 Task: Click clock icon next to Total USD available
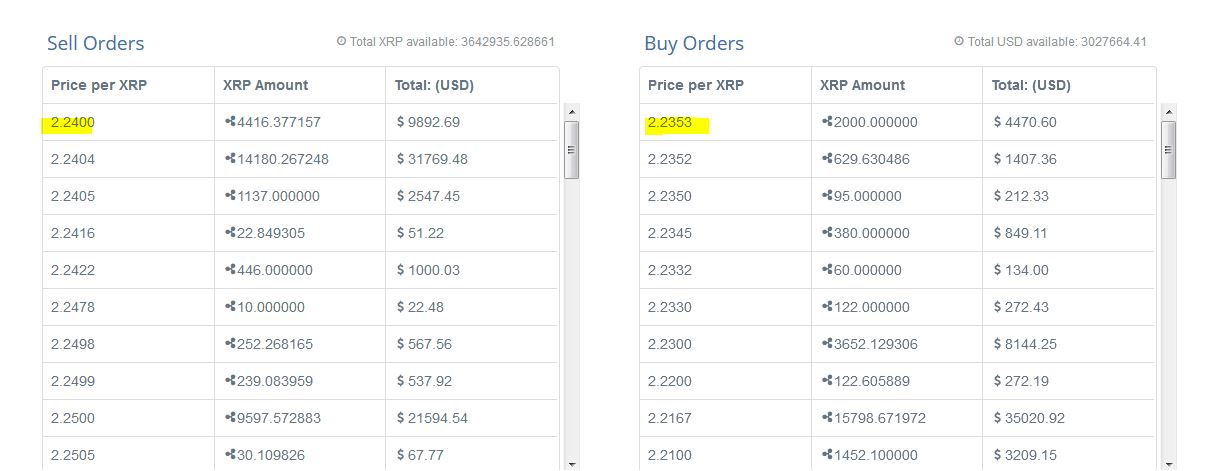[958, 42]
